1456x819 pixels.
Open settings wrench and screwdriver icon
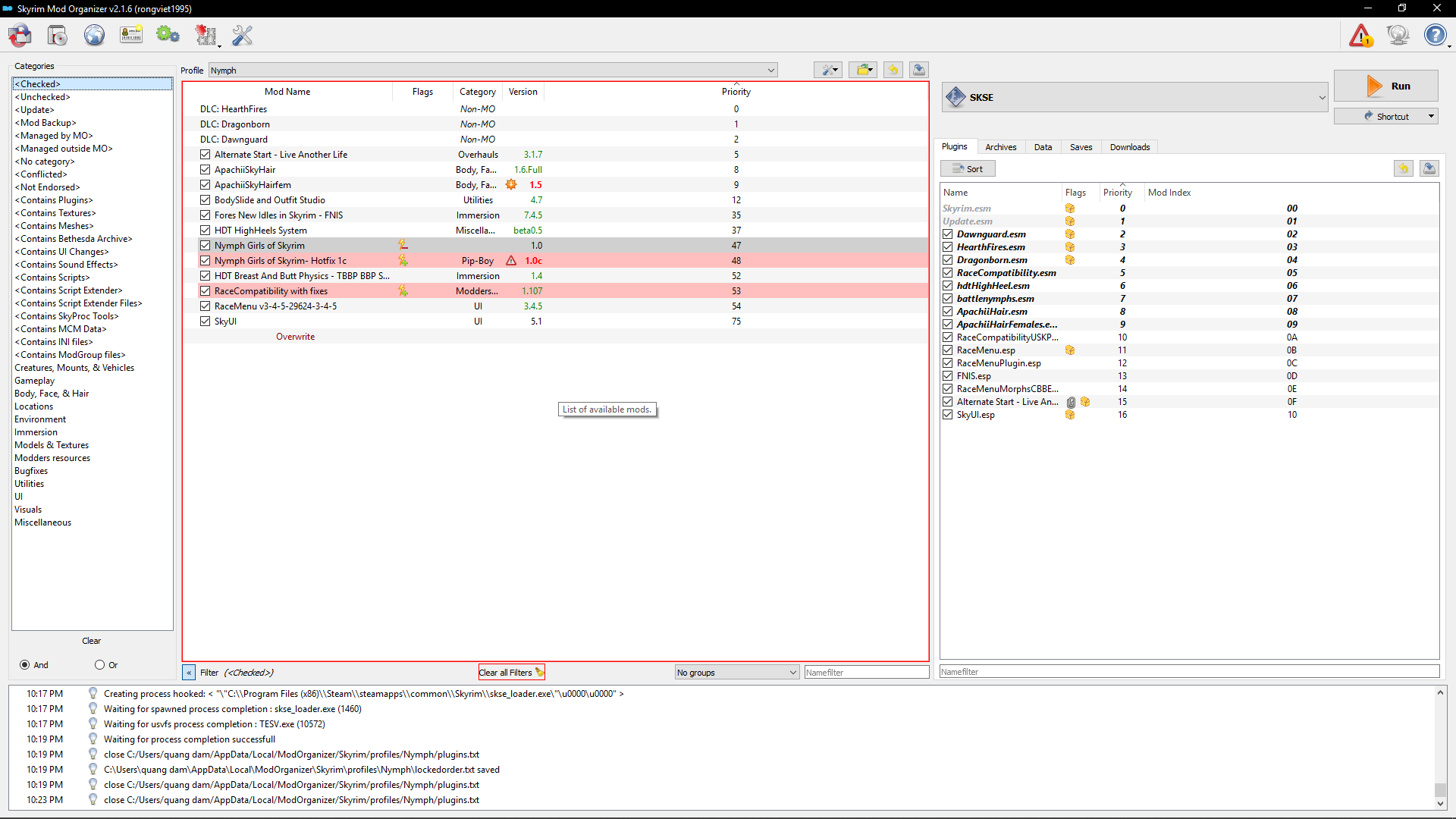coord(242,35)
